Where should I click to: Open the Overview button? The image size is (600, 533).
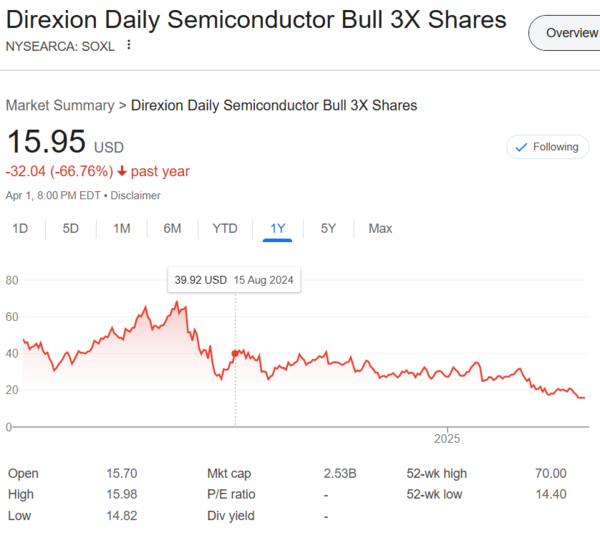coord(569,33)
